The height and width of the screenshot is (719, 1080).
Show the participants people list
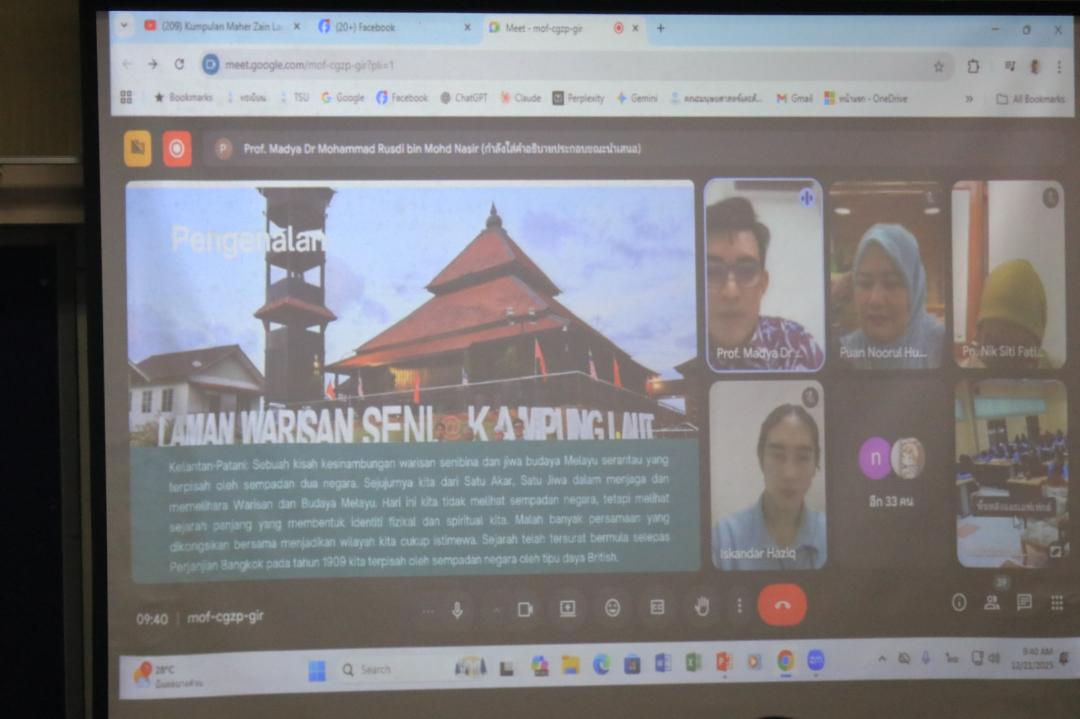point(991,602)
